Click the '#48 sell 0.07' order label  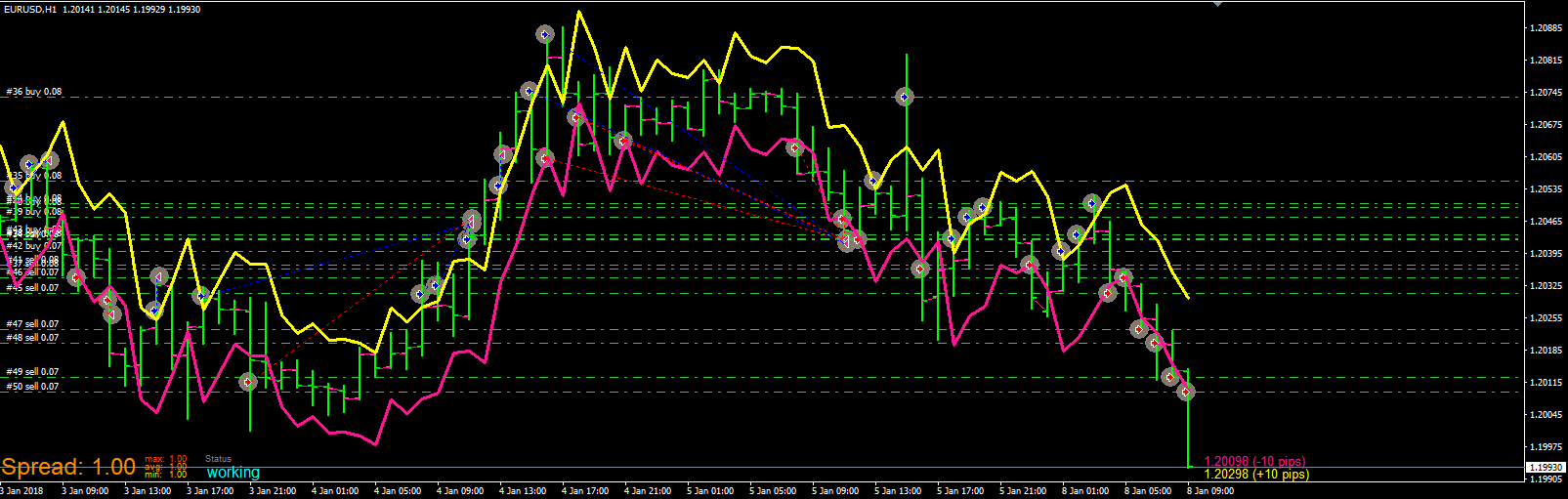coord(32,338)
